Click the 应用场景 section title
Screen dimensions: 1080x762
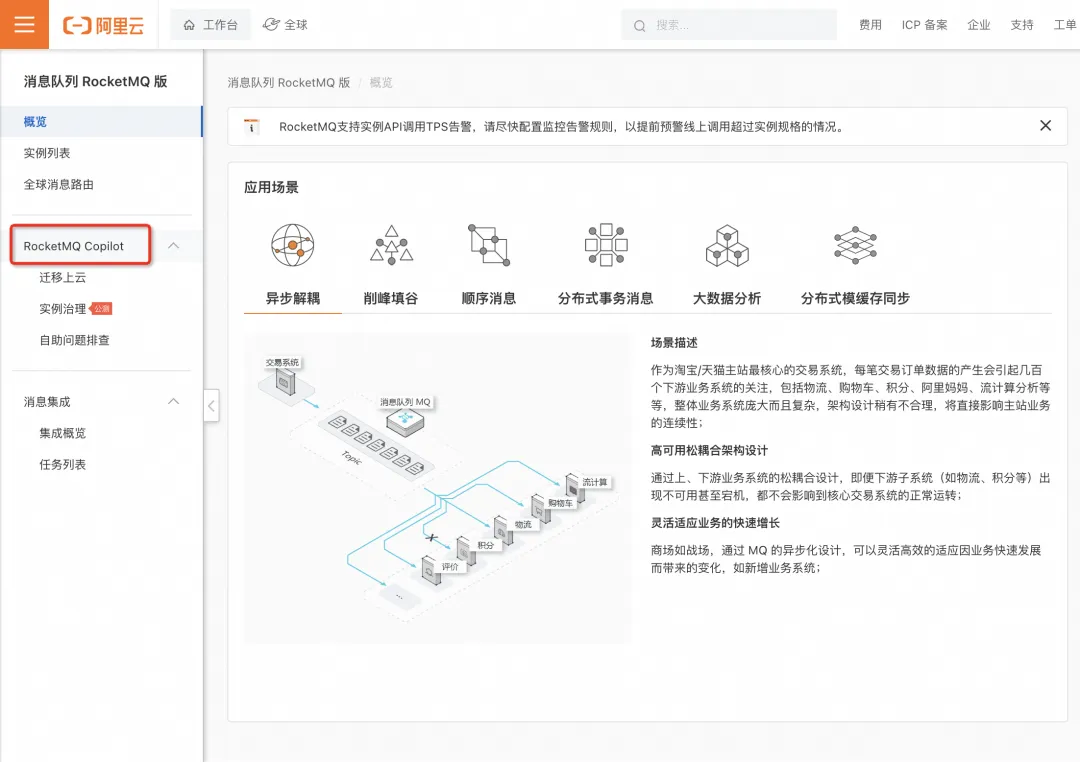(x=271, y=187)
